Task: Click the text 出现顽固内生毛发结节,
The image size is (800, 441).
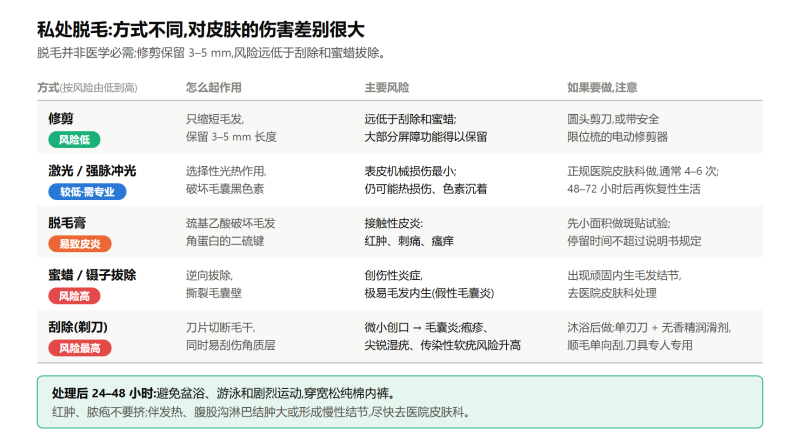Action: pos(624,276)
